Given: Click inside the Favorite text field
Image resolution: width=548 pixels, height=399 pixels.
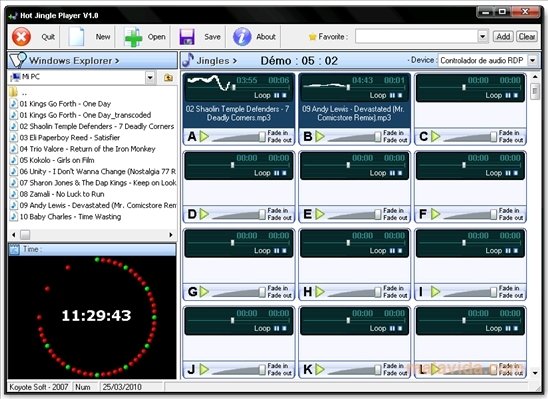Looking at the screenshot, I should pos(417,36).
